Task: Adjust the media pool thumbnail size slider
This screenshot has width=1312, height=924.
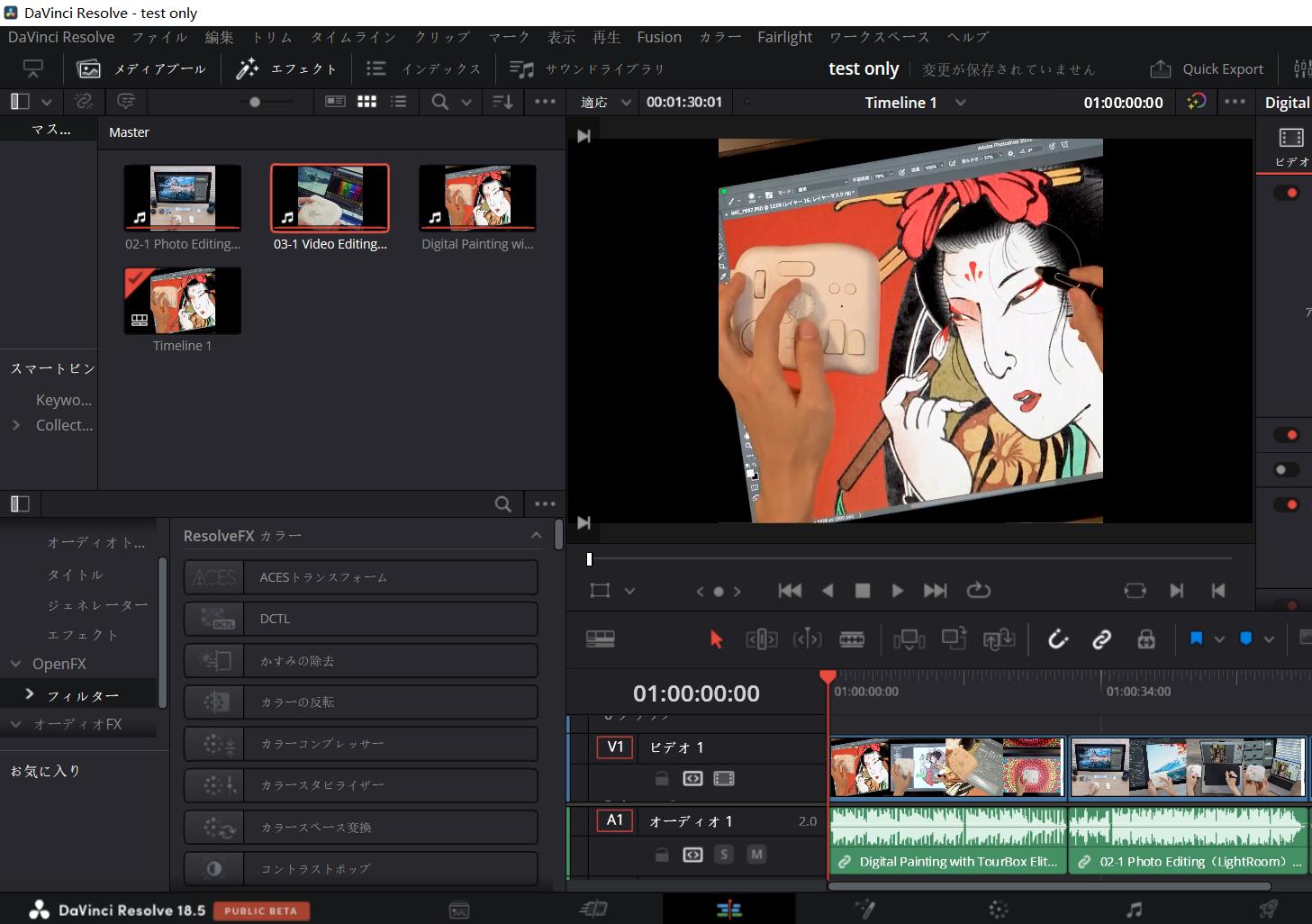Action: point(255,103)
